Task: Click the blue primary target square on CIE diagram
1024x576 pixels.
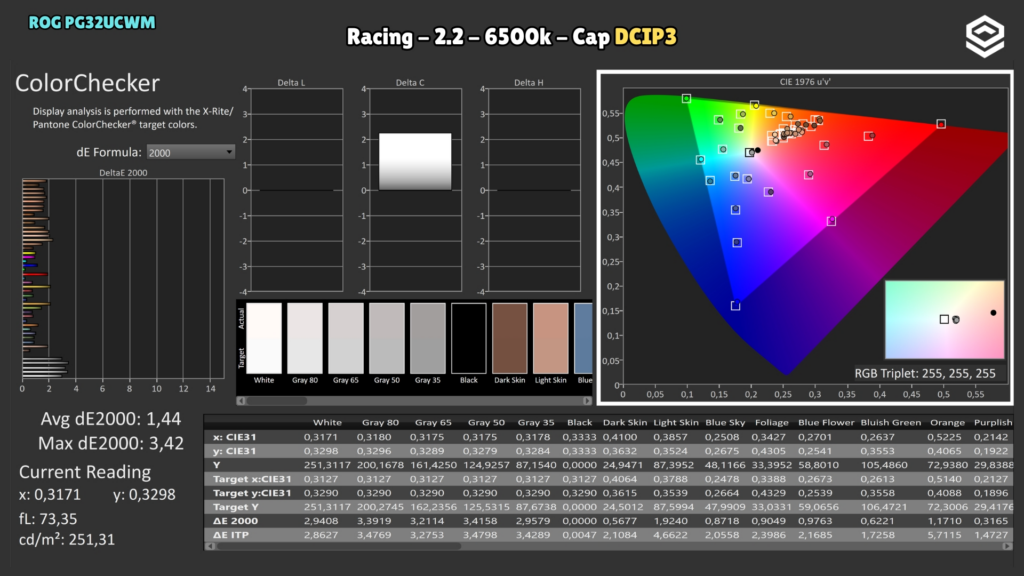Action: [735, 306]
